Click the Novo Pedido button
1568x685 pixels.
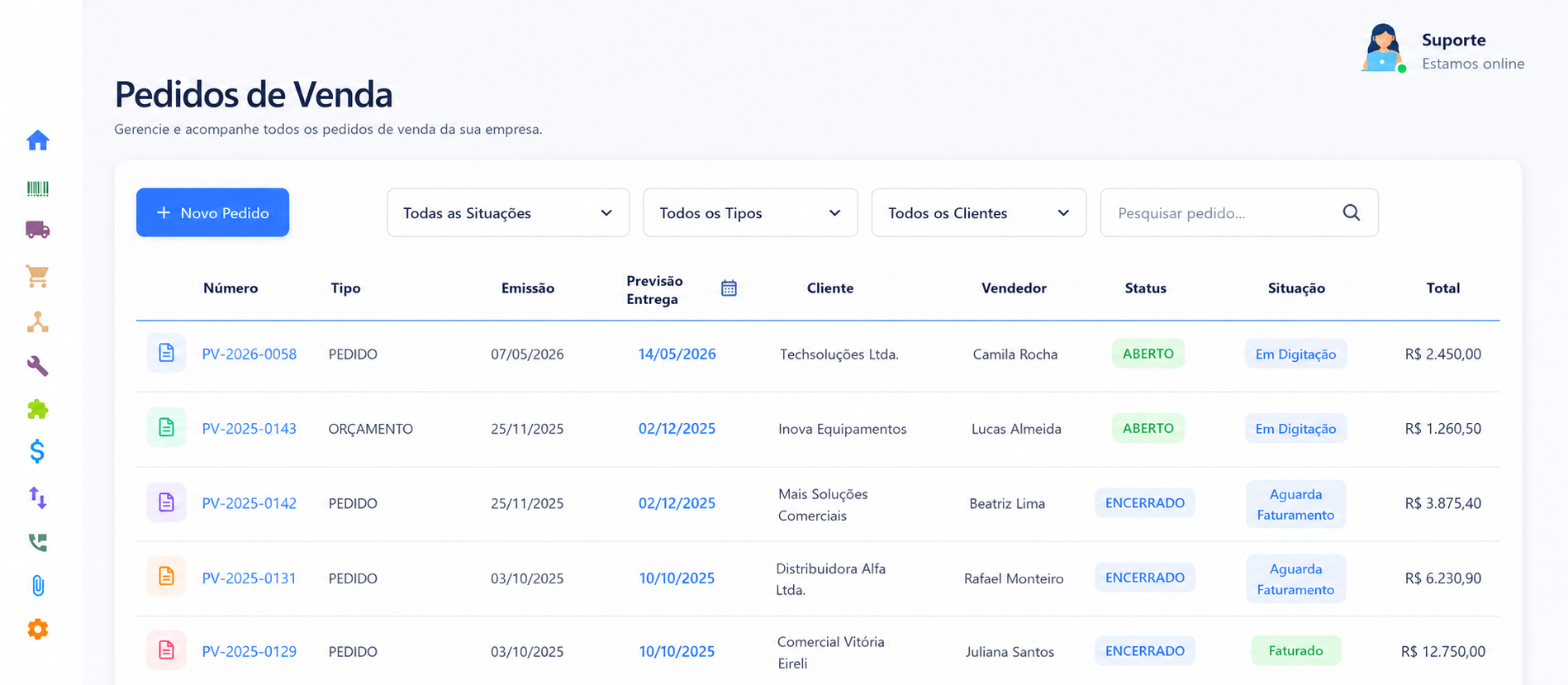click(x=212, y=212)
